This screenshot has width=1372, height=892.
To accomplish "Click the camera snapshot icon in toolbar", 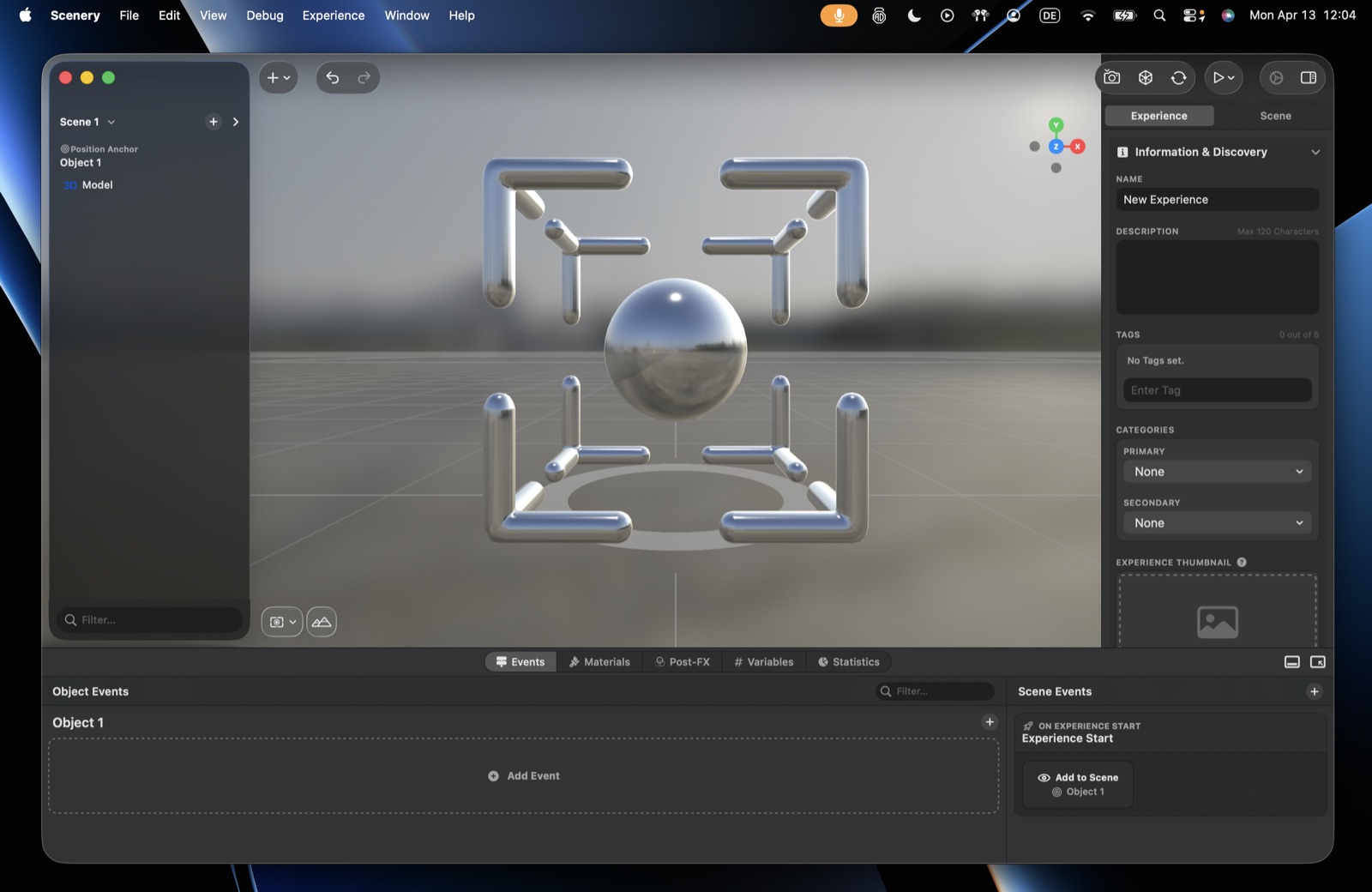I will (x=1112, y=77).
